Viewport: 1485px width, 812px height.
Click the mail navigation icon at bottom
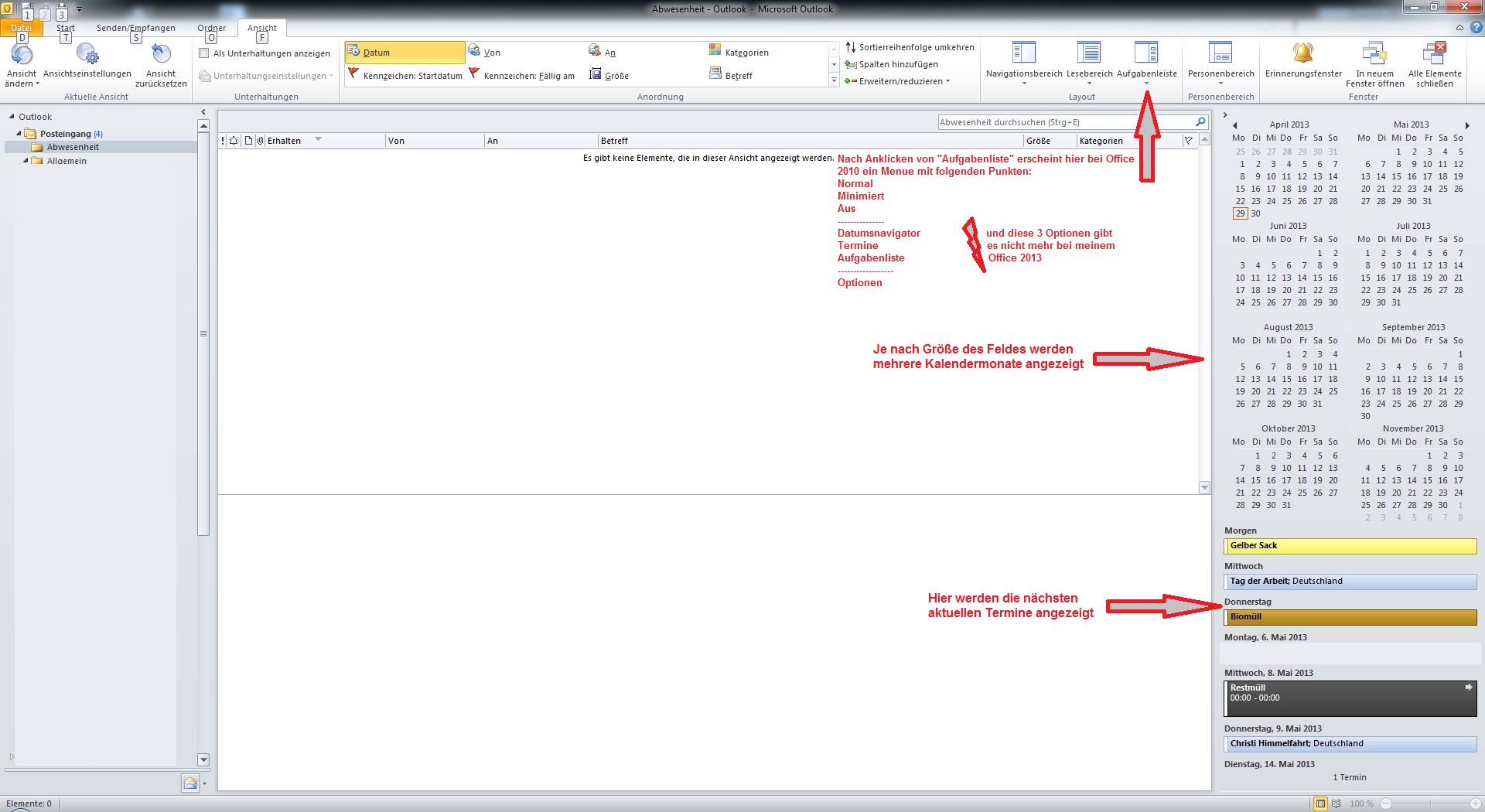pos(189,783)
